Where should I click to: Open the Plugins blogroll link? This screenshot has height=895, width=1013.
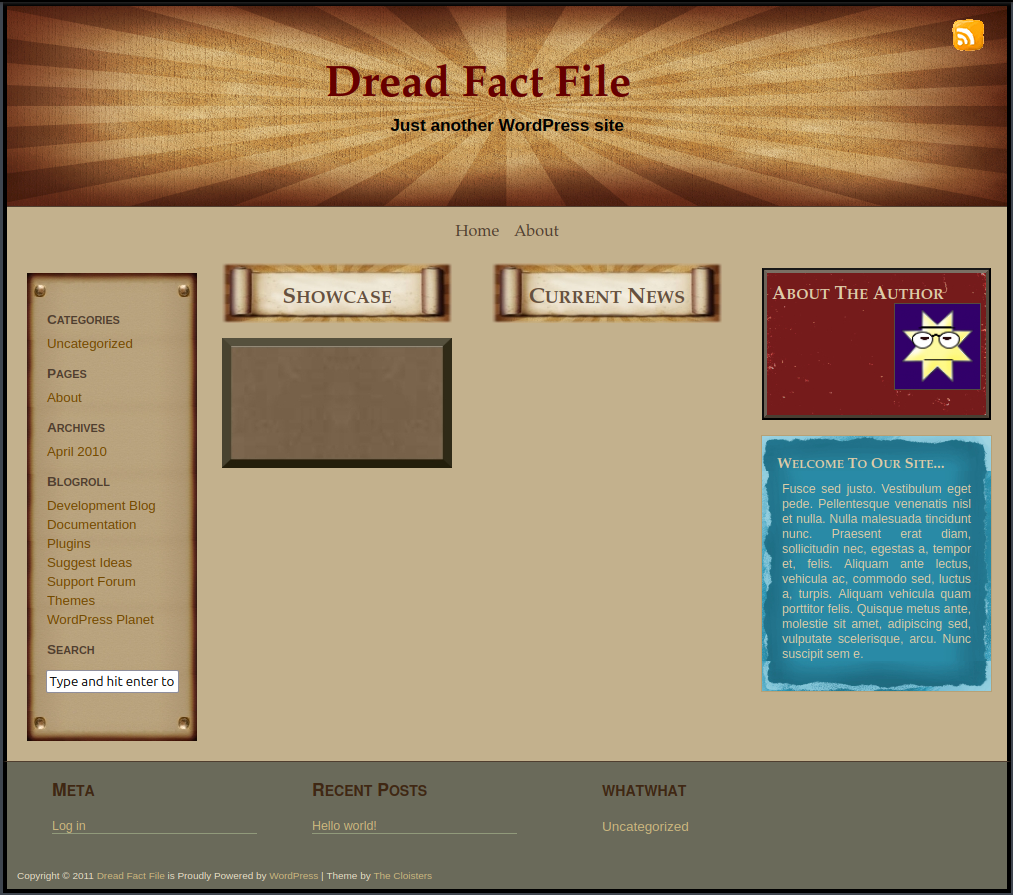tap(68, 543)
